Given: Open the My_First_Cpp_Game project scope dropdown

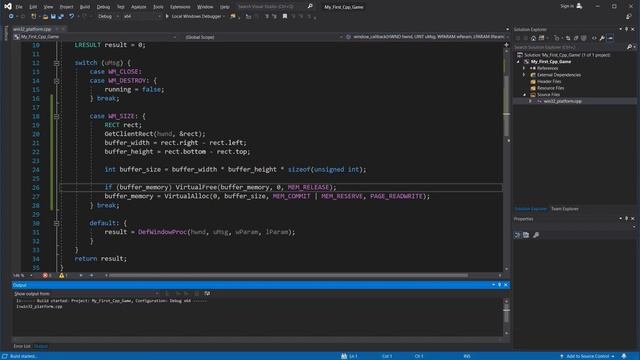Looking at the screenshot, I should click(95, 37).
